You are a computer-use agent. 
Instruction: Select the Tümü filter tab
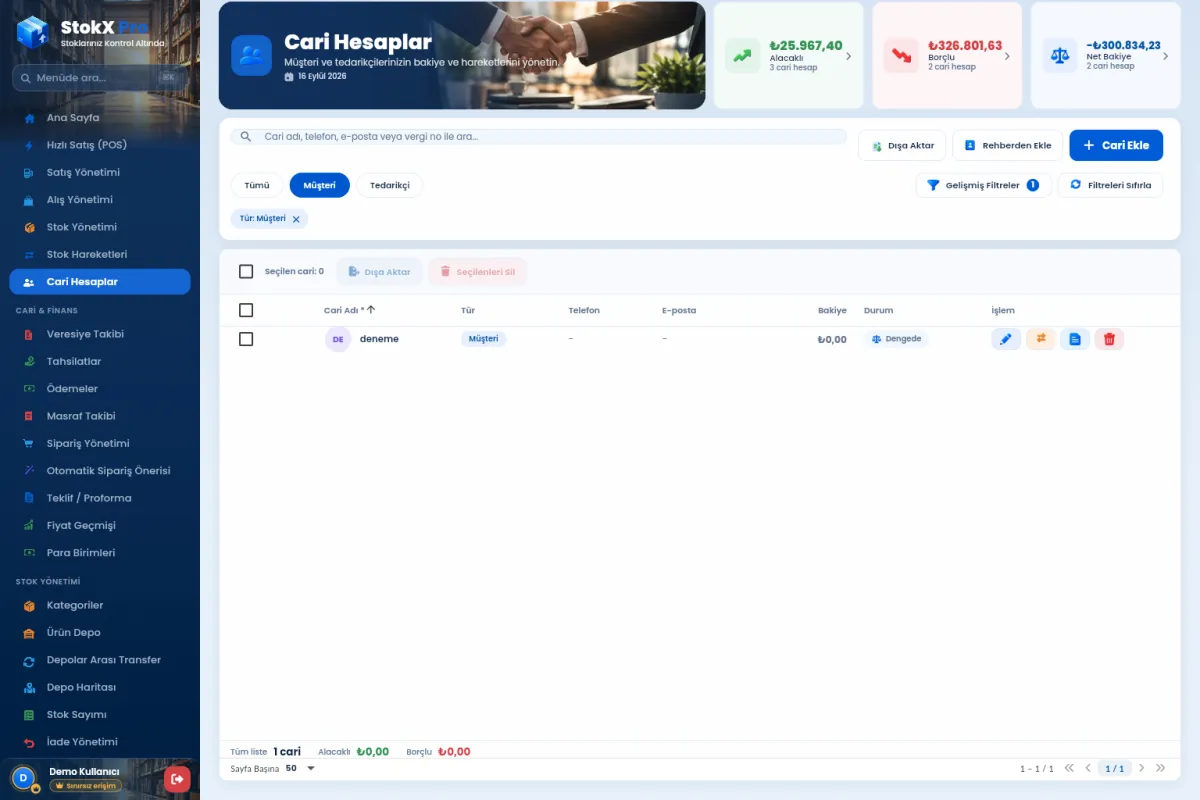pyautogui.click(x=257, y=185)
